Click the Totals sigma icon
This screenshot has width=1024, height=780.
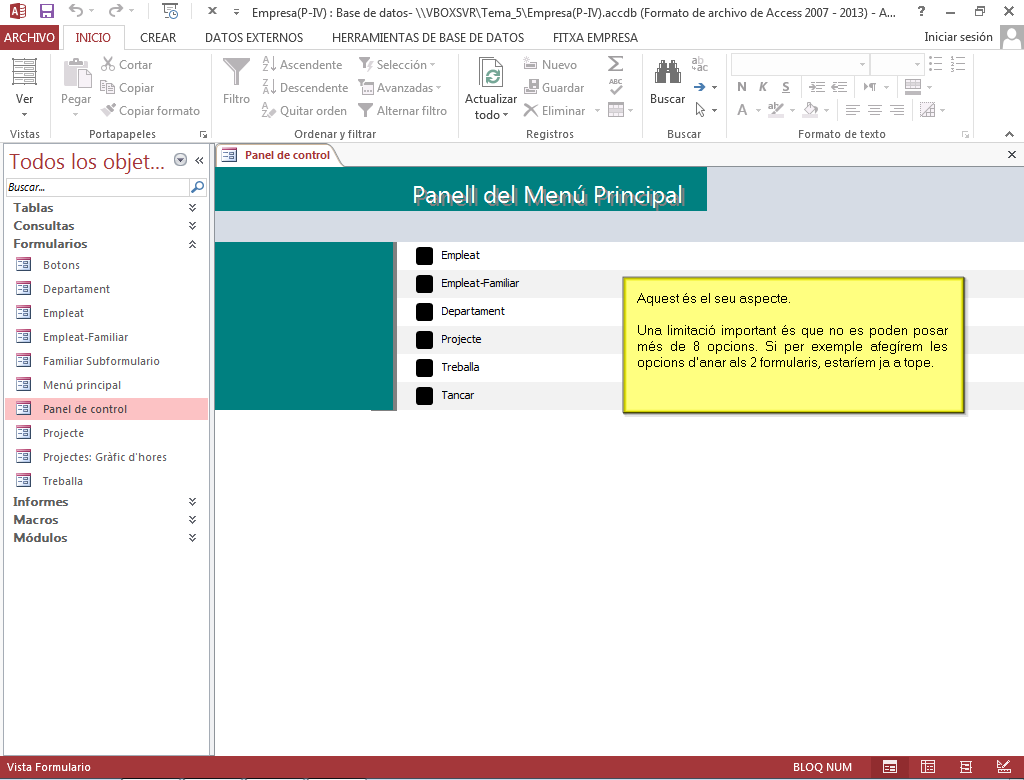615,63
